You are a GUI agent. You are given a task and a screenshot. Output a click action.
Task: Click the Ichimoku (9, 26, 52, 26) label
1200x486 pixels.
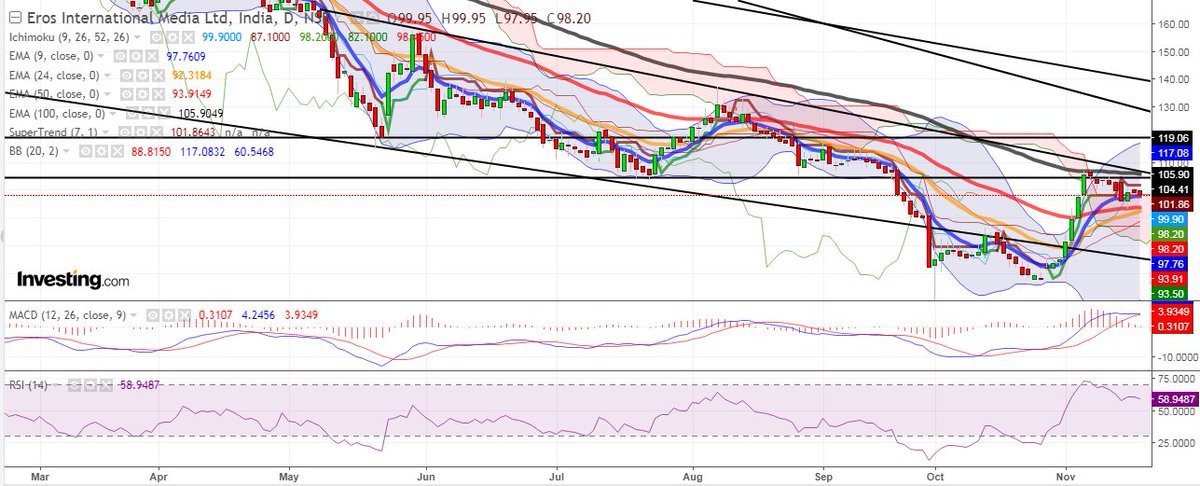coord(69,37)
